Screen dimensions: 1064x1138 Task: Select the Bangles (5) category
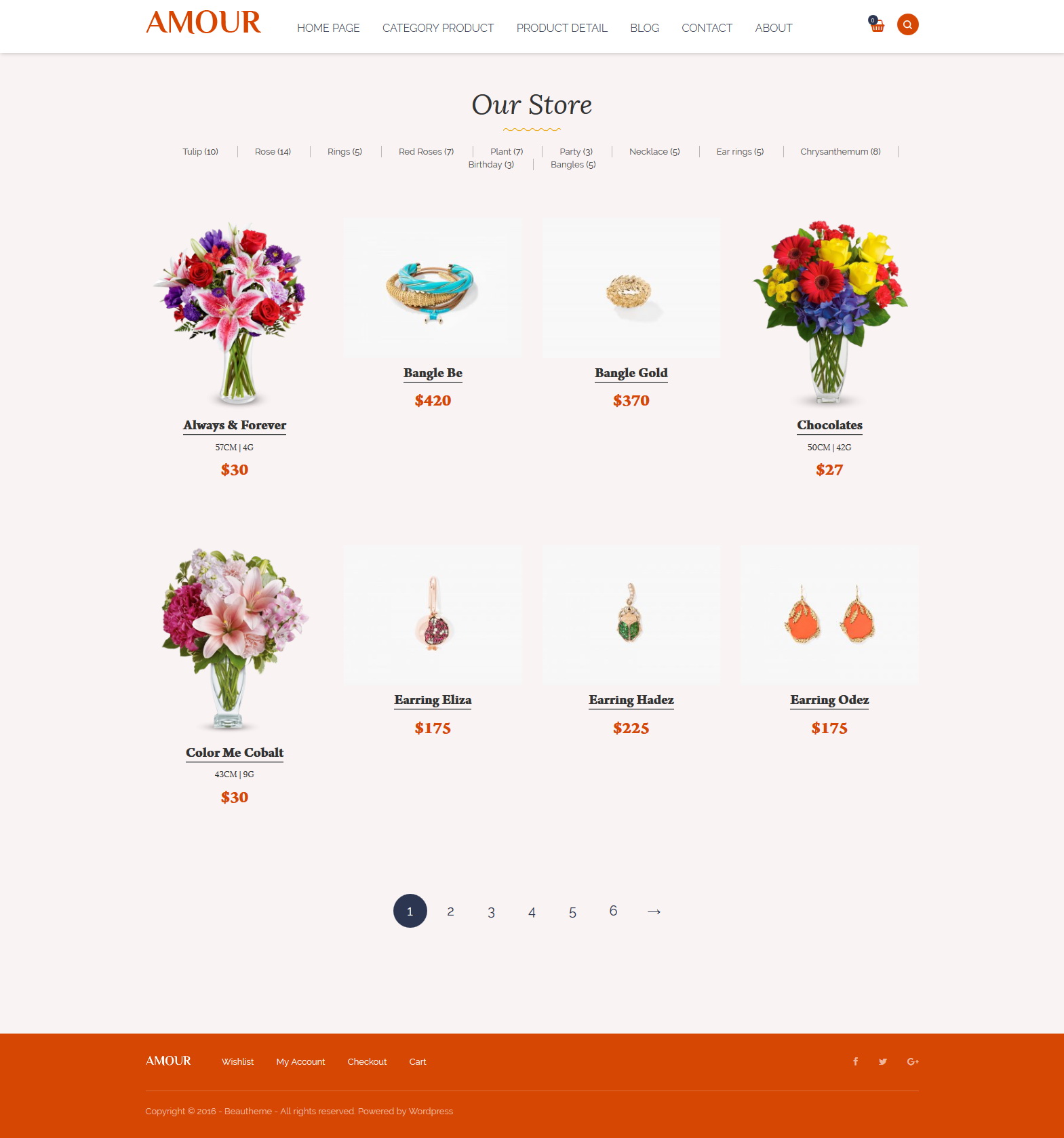pyautogui.click(x=573, y=164)
